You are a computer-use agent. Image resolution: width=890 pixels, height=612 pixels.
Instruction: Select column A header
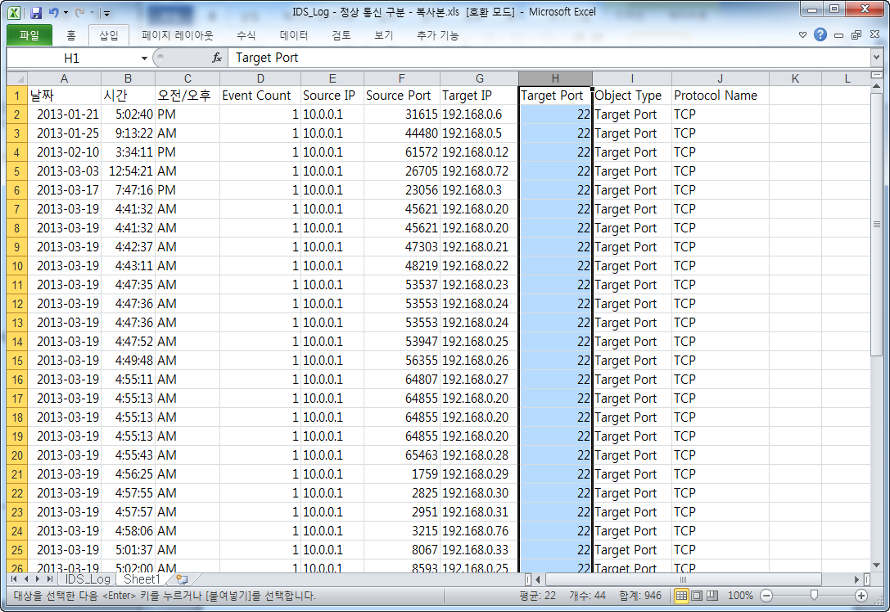pos(64,78)
